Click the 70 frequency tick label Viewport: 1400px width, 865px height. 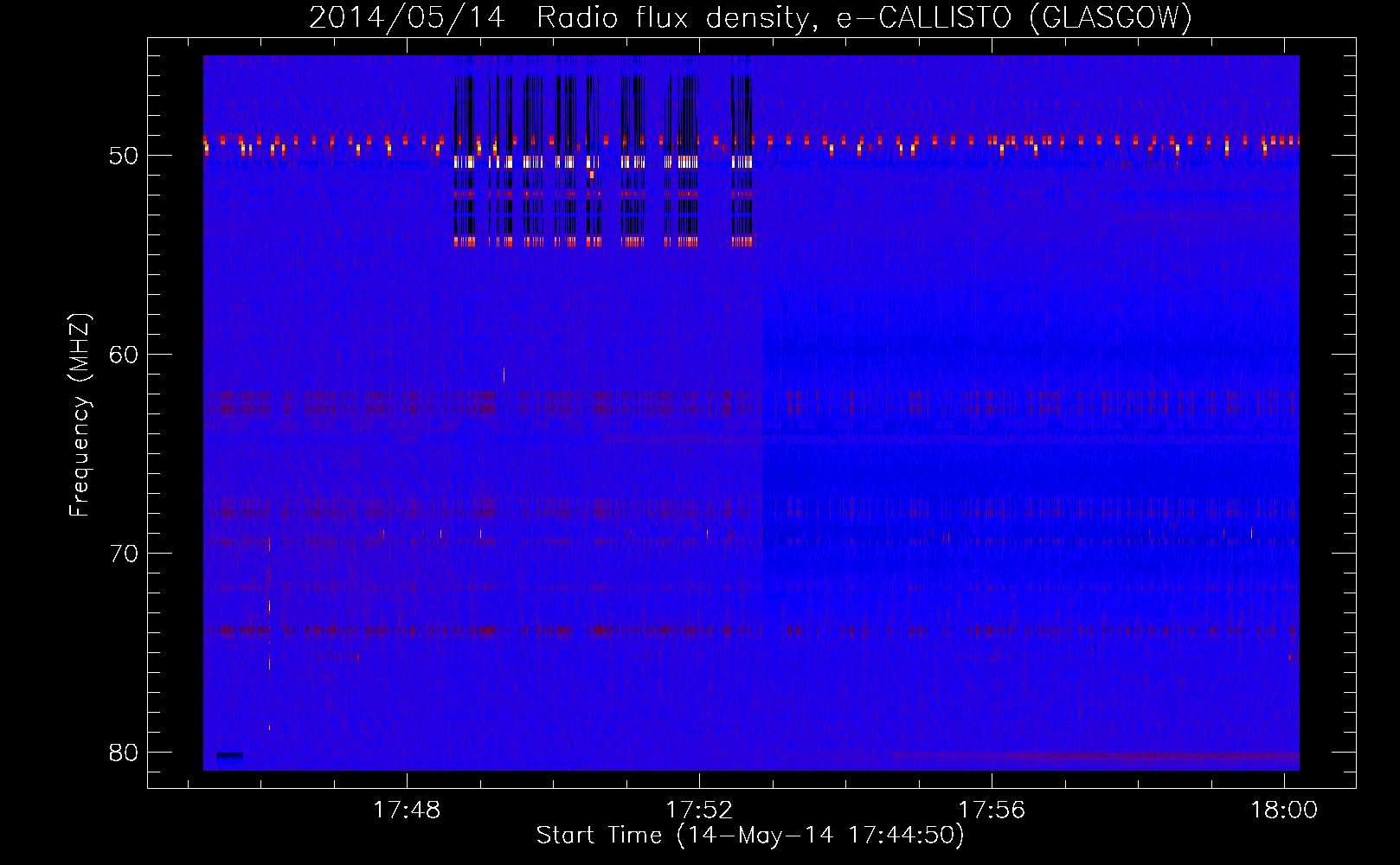[x=124, y=554]
